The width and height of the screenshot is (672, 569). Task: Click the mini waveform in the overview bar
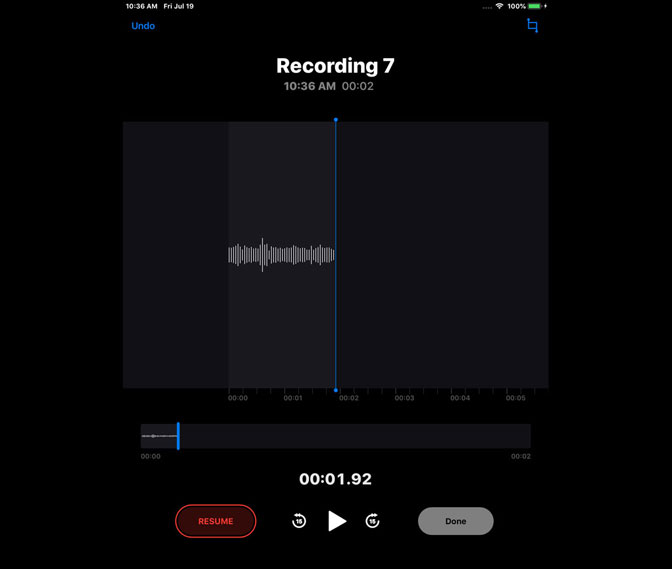(159, 436)
